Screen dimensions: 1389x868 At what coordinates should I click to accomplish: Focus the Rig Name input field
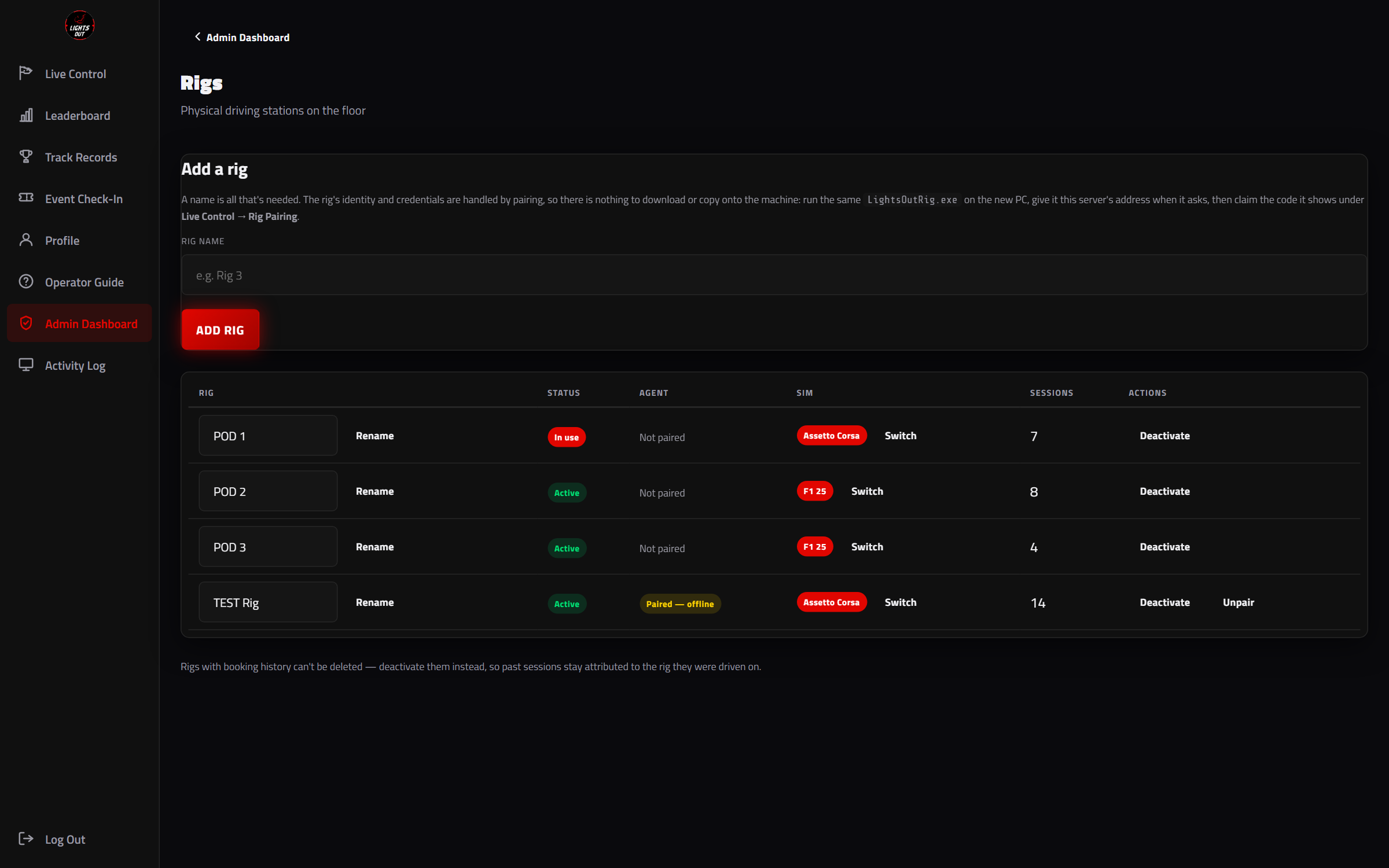point(774,275)
